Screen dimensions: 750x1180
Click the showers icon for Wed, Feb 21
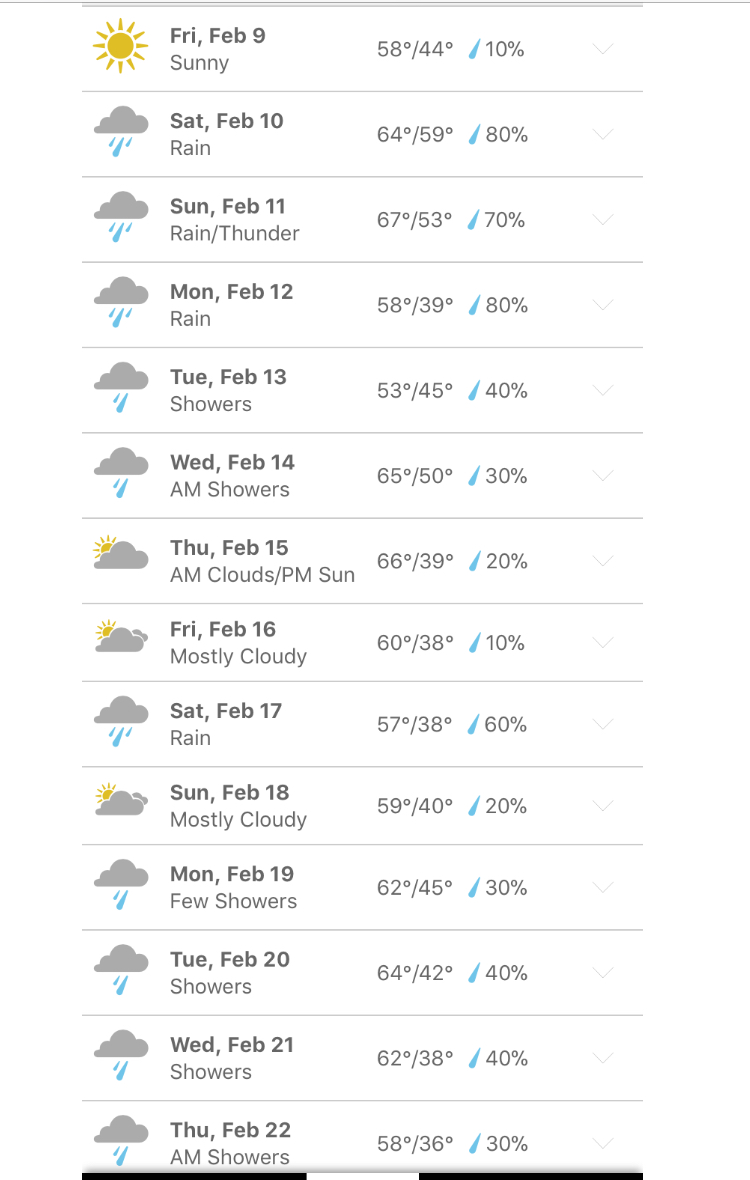point(120,1055)
